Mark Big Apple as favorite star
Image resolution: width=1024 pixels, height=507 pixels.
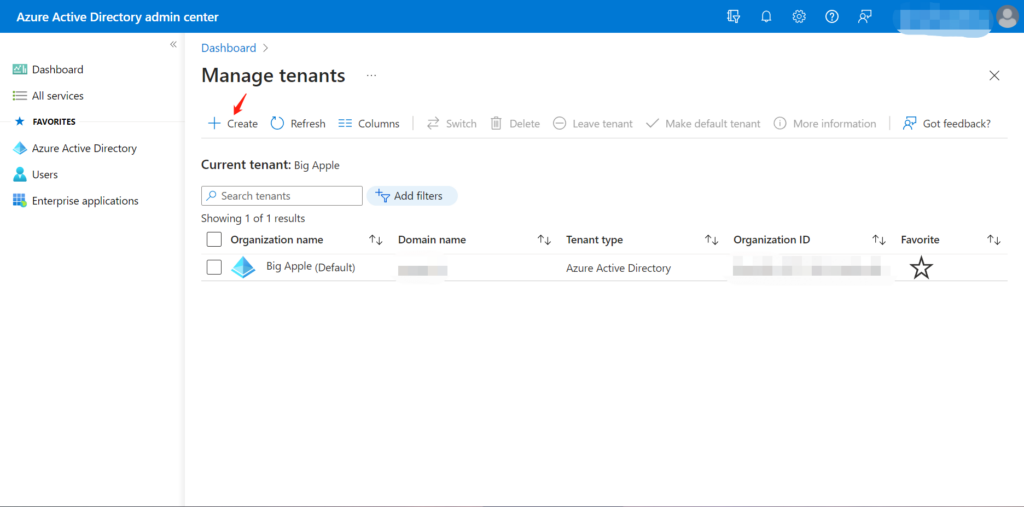click(x=921, y=268)
